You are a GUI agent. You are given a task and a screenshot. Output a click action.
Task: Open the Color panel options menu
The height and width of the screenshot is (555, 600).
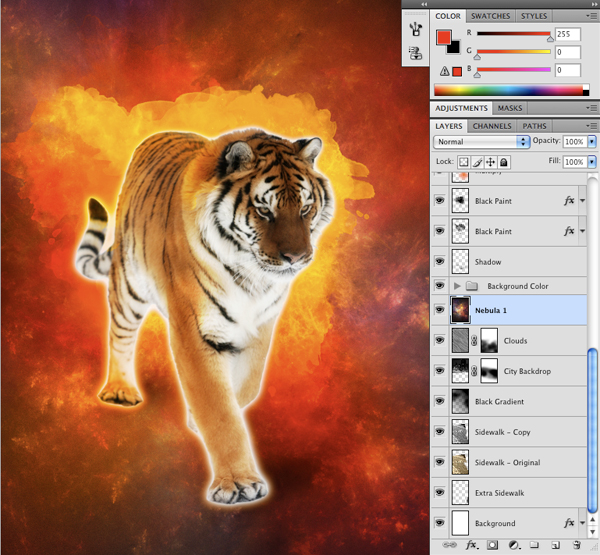[x=591, y=16]
